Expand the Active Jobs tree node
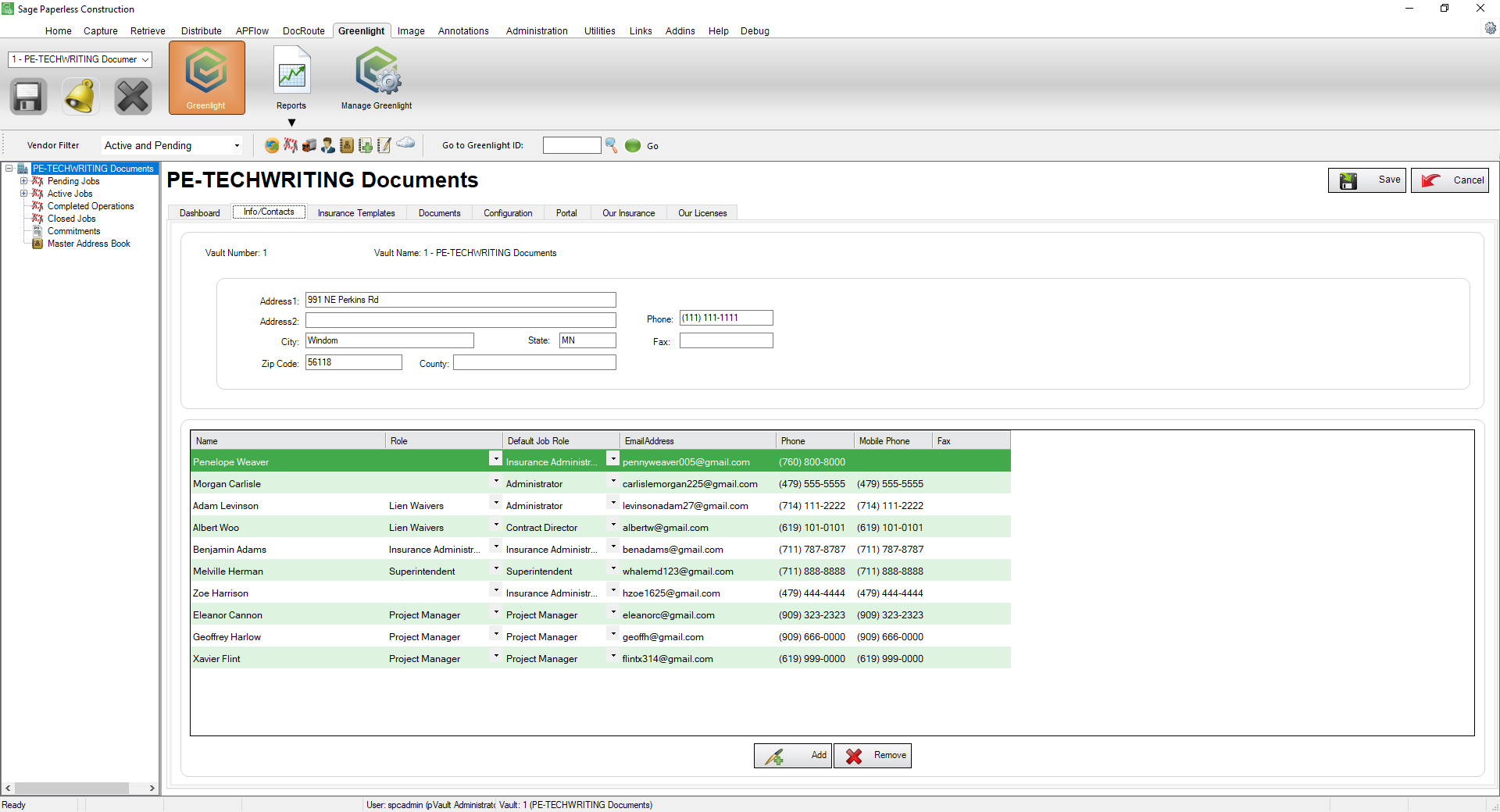 (24, 194)
